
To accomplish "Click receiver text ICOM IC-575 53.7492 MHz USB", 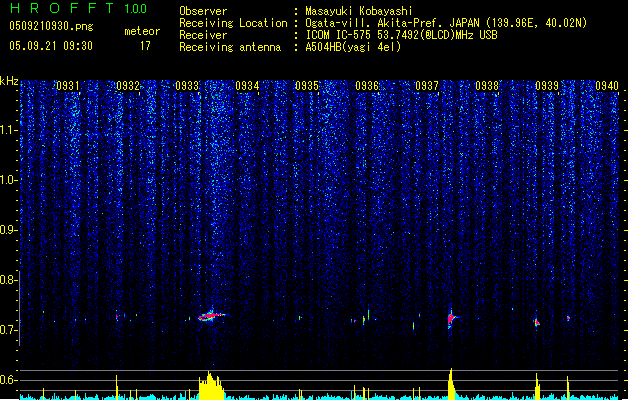I will point(401,35).
